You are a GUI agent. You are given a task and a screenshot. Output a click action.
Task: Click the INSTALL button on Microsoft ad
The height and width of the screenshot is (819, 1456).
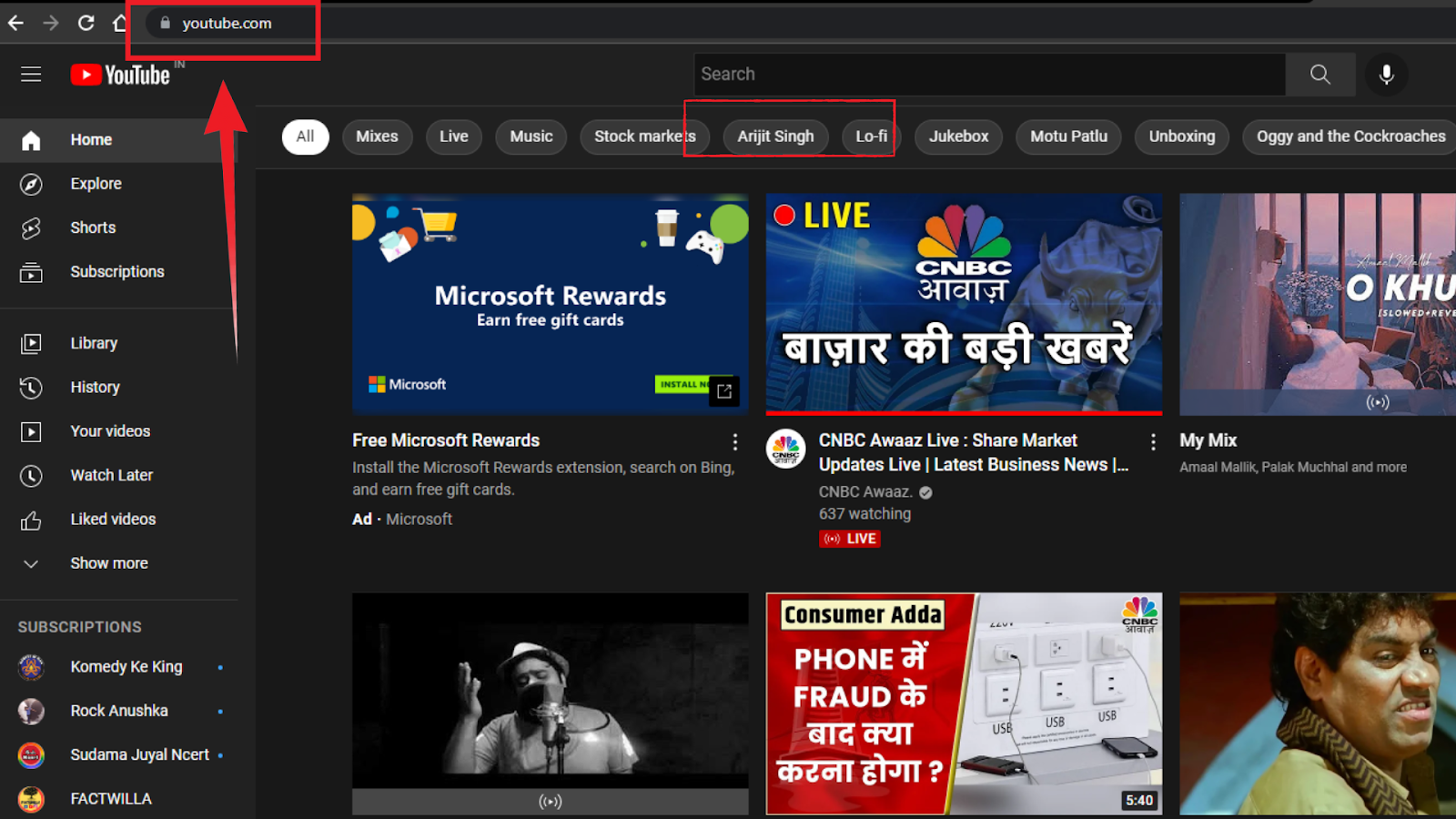tap(682, 384)
